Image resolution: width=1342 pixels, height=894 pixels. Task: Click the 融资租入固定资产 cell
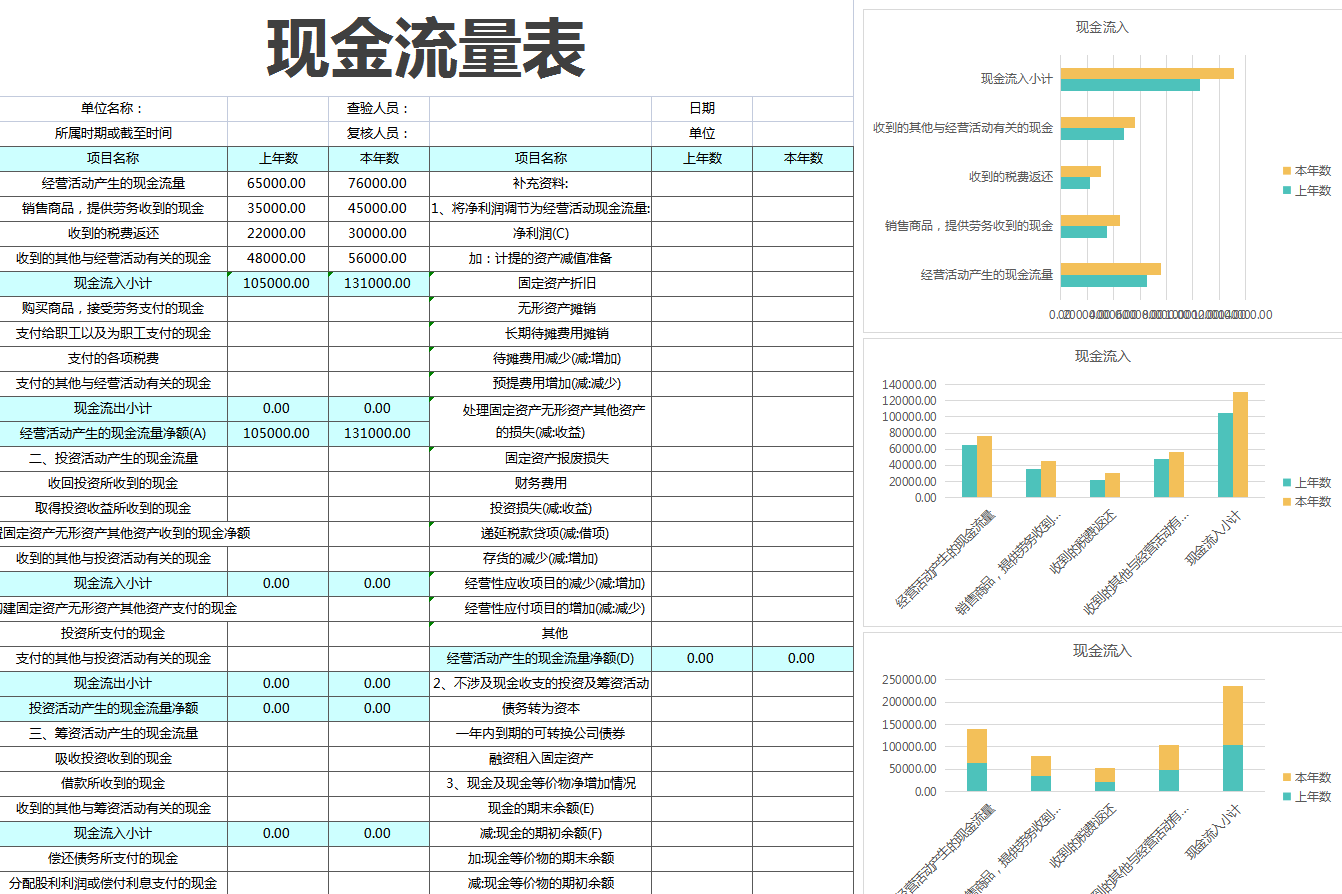pos(540,758)
